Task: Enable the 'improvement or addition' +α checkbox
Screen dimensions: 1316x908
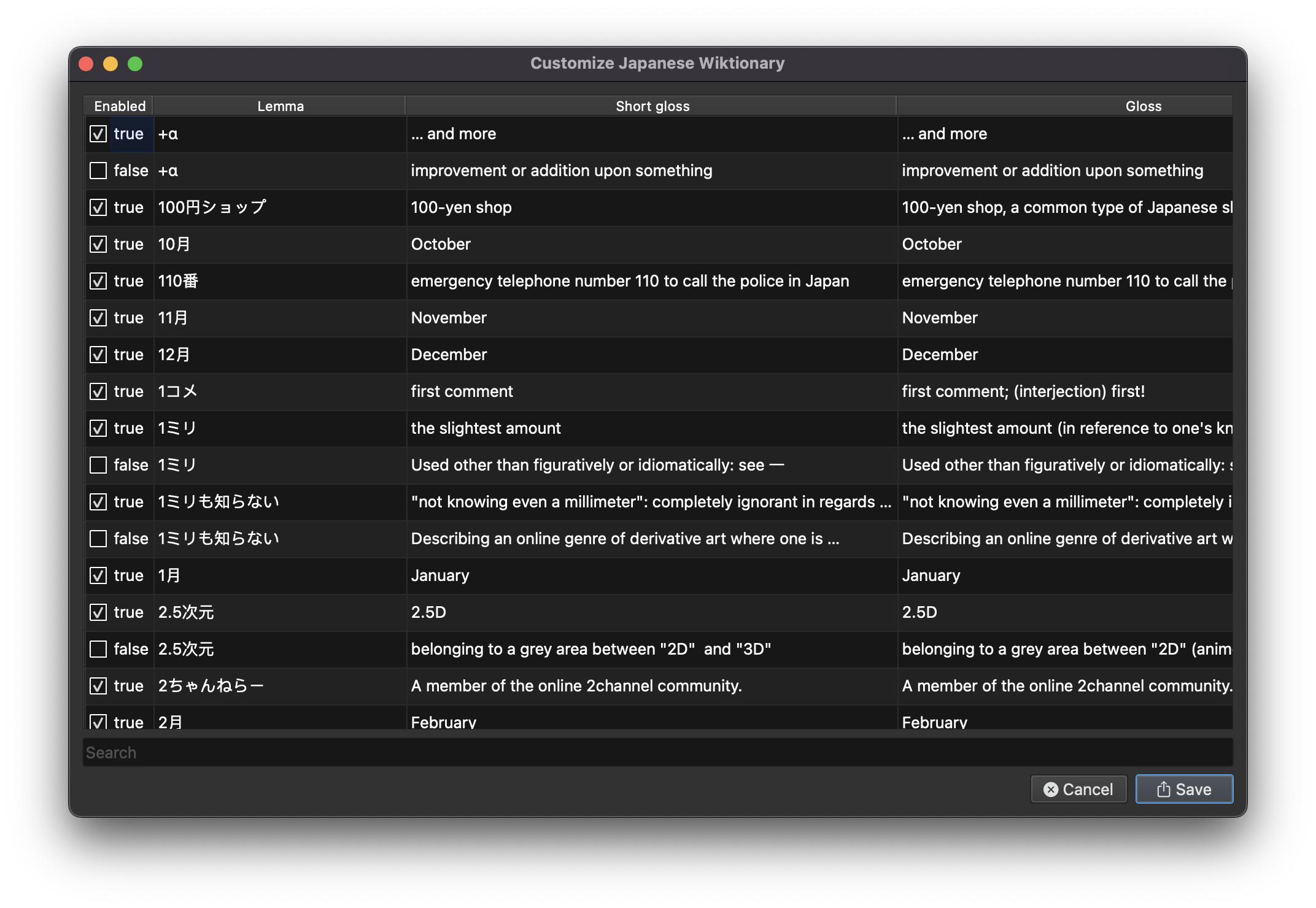Action: click(98, 171)
